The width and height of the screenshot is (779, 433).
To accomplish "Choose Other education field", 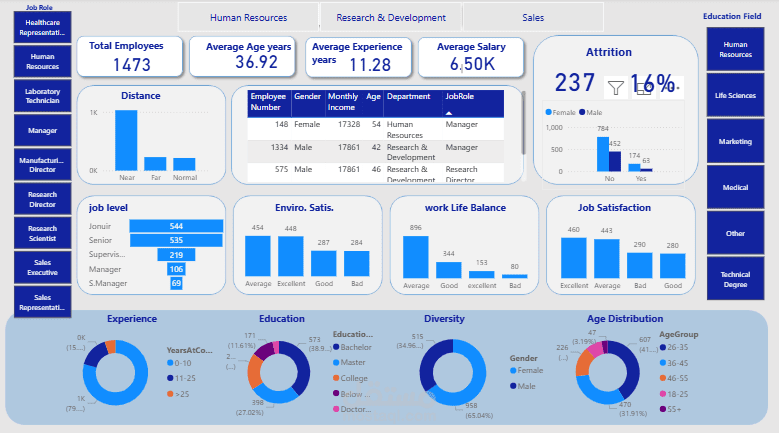I will (x=735, y=233).
